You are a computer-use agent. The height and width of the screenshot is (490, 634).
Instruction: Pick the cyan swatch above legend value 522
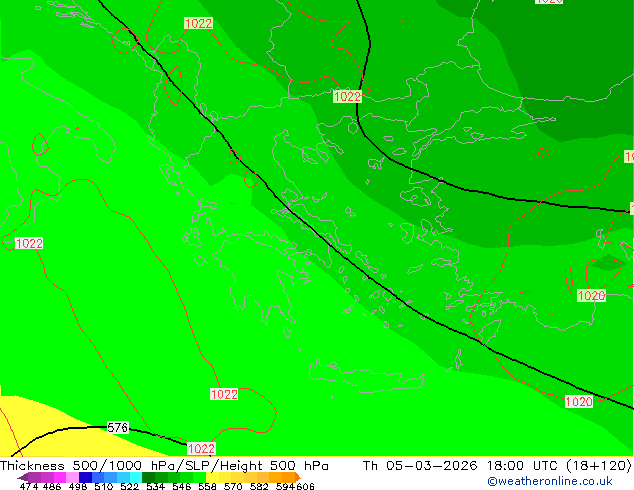click(136, 477)
